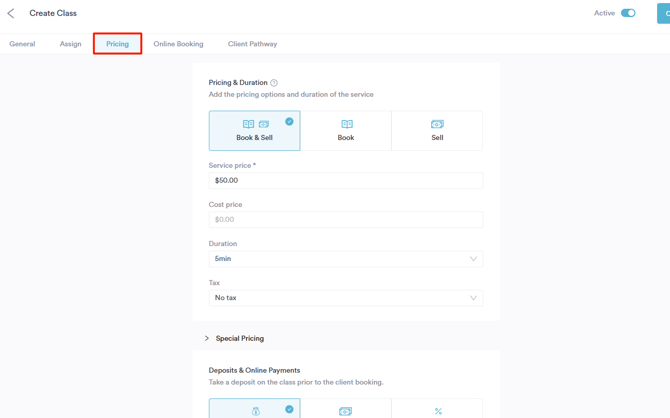Open the Tax dropdown showing No tax

346,298
